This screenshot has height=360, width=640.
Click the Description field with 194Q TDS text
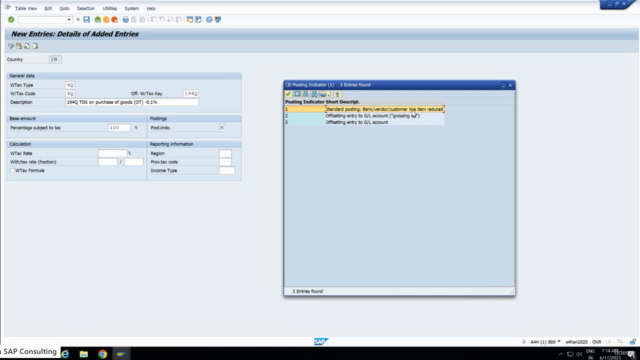coord(132,102)
